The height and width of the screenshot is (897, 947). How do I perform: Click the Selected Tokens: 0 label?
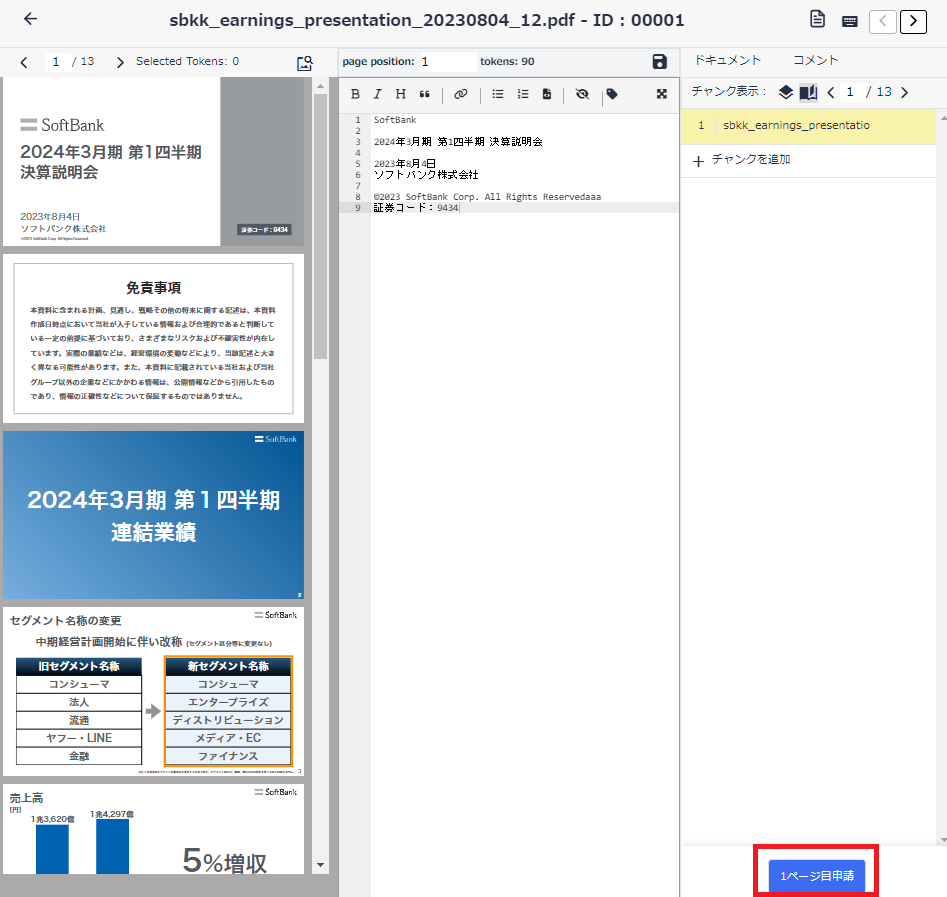187,61
